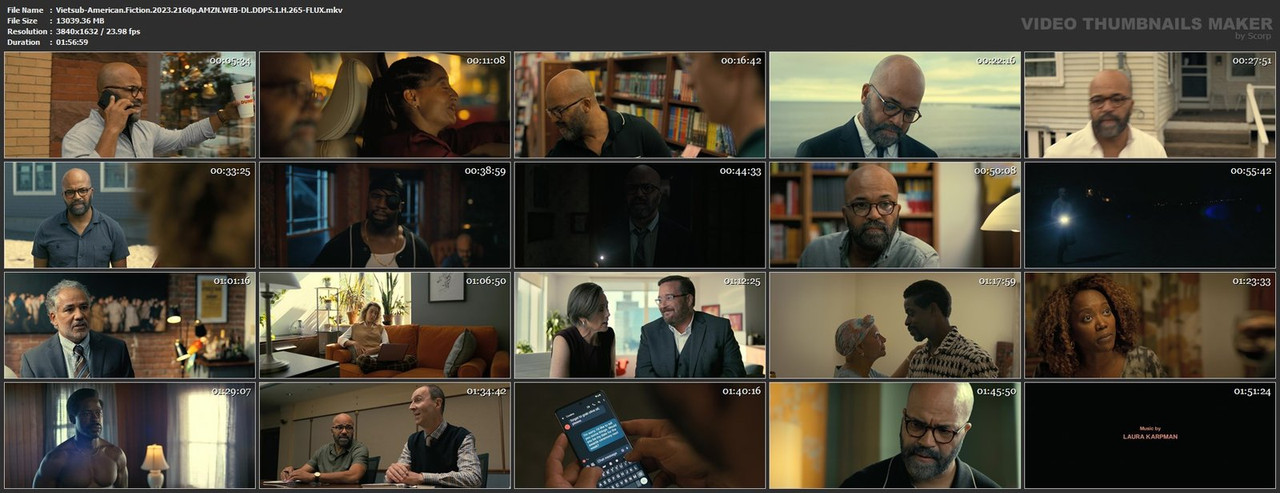This screenshot has height=493, width=1280.
Task: Select the thumbnail at 00:27:51
Action: (x=1150, y=105)
